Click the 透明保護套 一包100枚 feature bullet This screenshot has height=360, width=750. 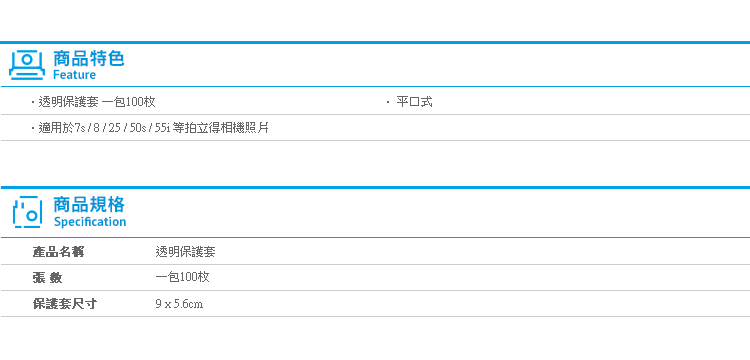point(97,102)
